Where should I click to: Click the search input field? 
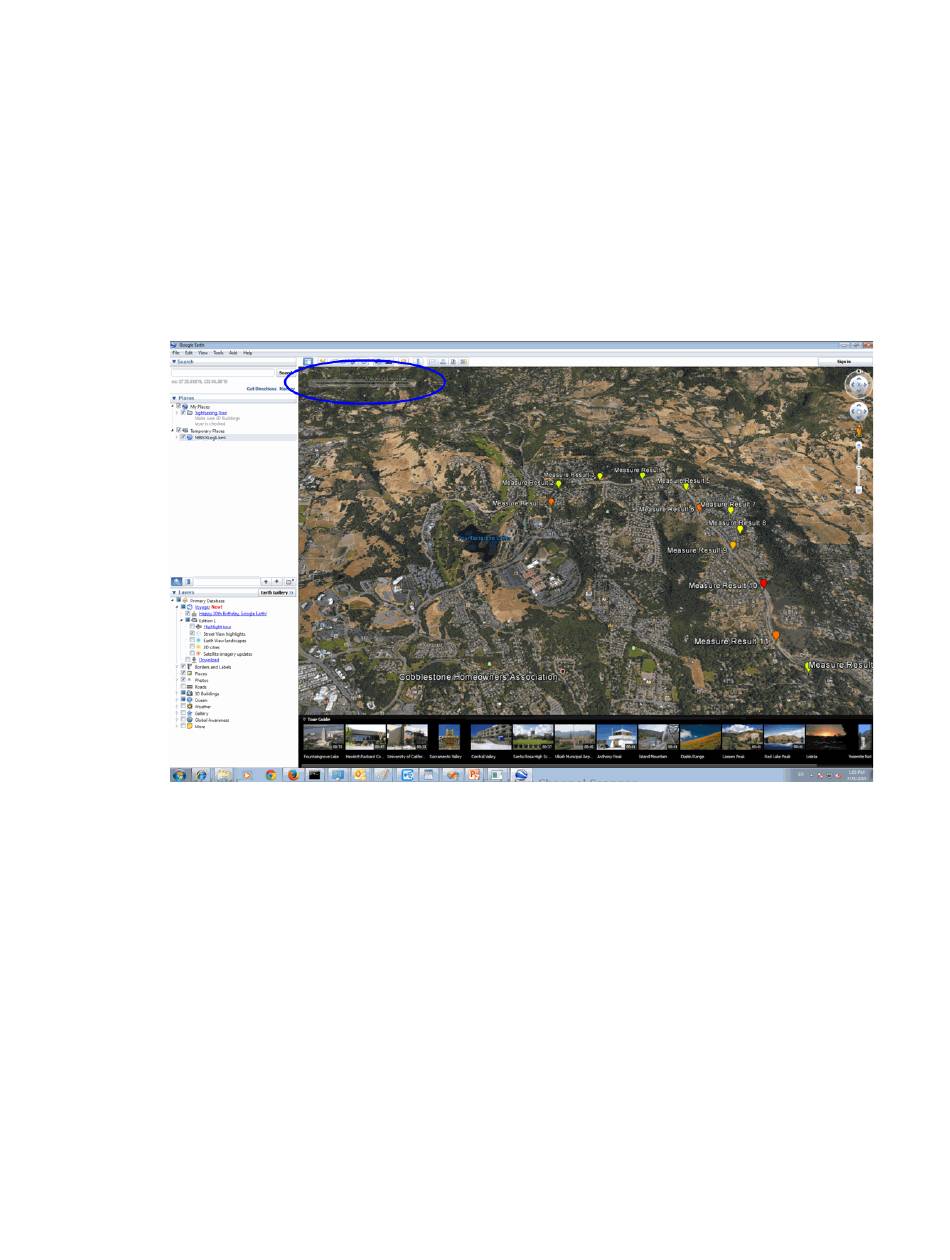click(224, 373)
